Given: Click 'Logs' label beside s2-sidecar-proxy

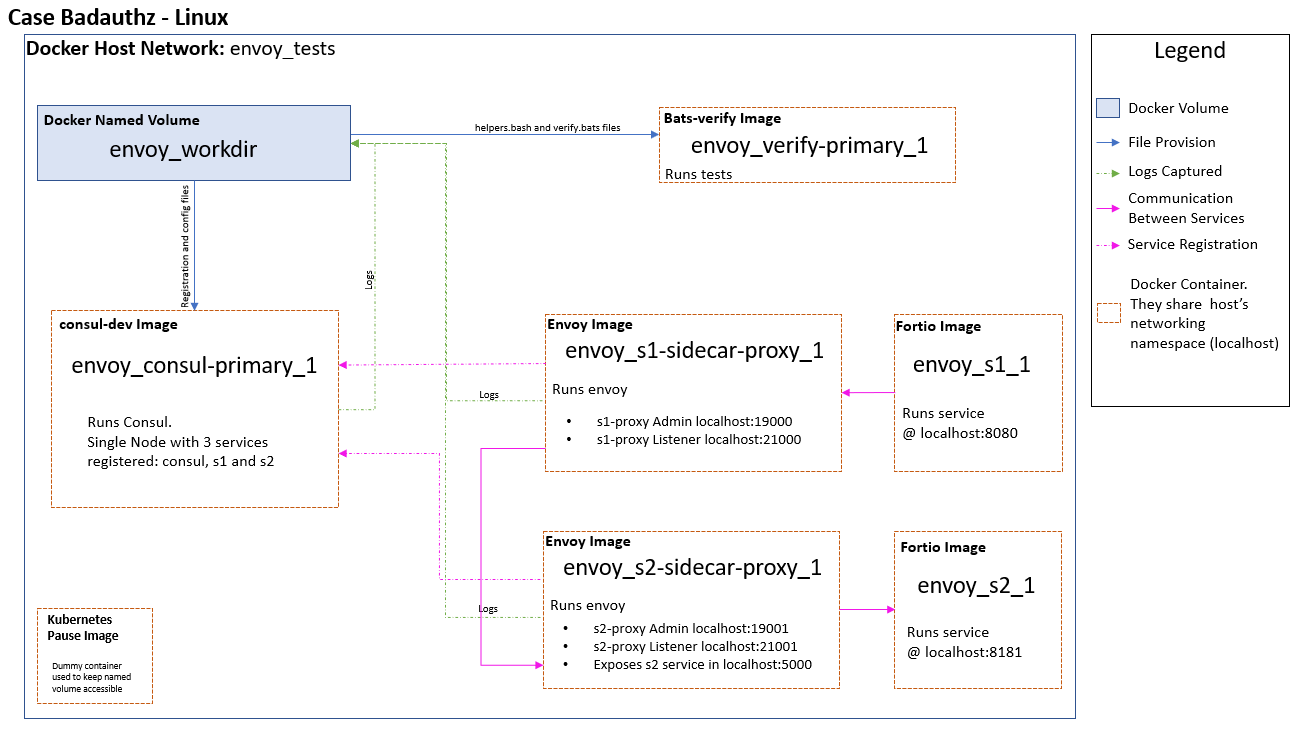Looking at the screenshot, I should click(488, 609).
